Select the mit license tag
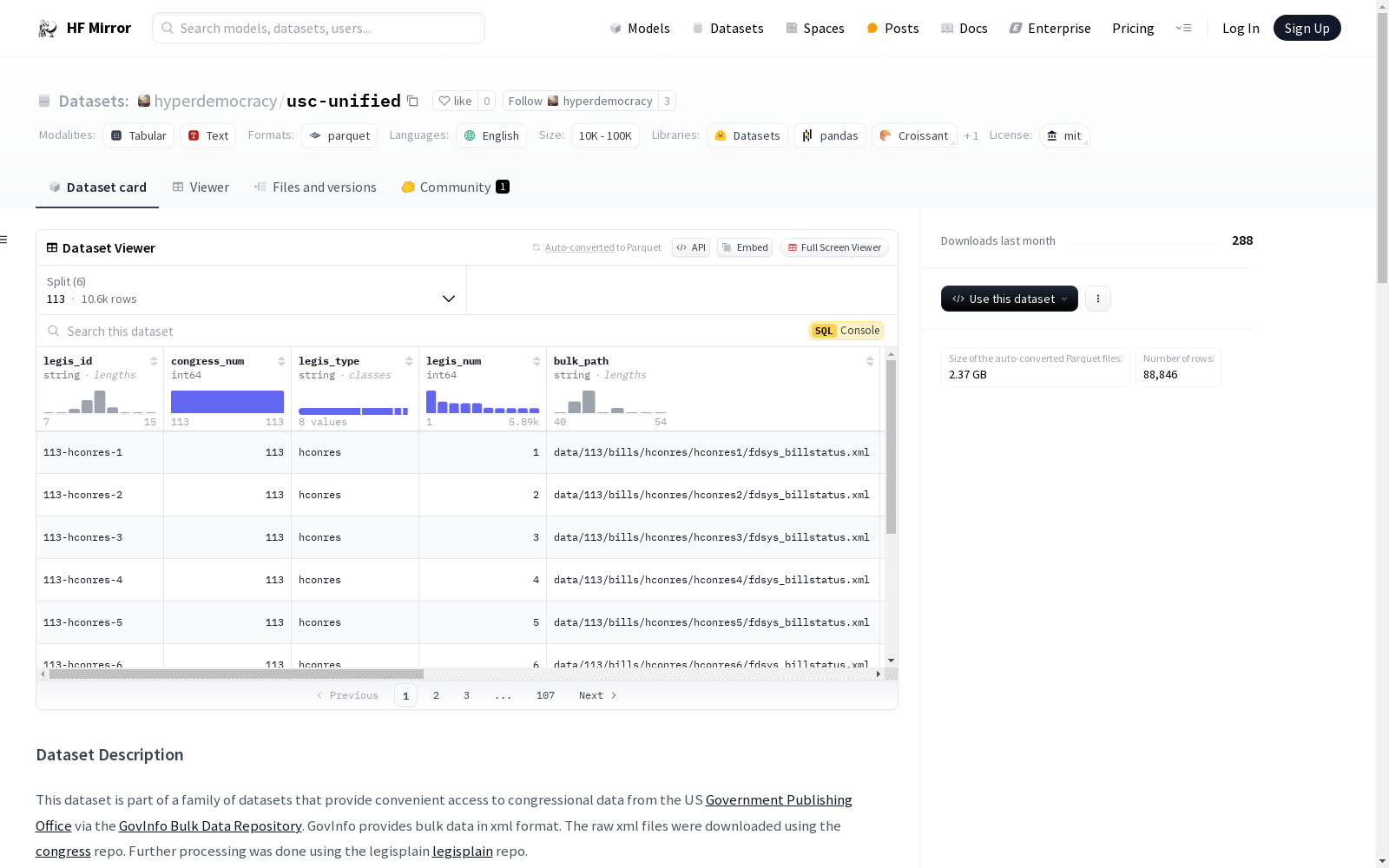 click(1064, 135)
